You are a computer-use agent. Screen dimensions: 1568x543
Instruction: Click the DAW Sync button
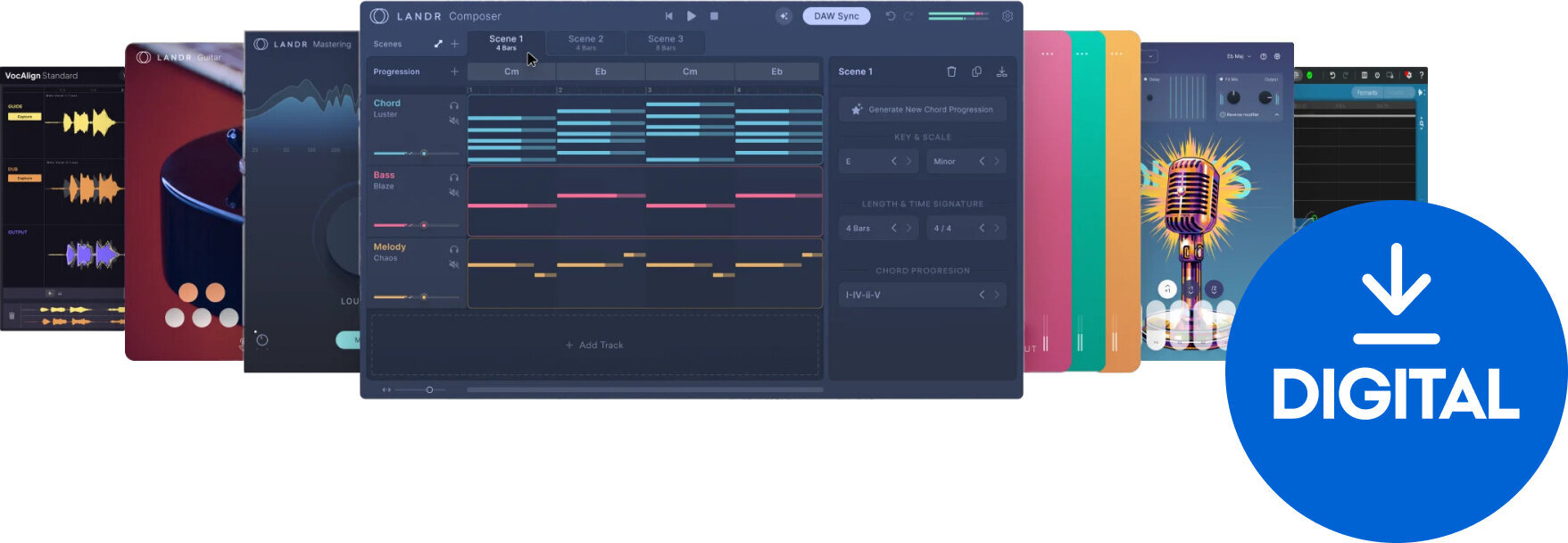pyautogui.click(x=836, y=16)
